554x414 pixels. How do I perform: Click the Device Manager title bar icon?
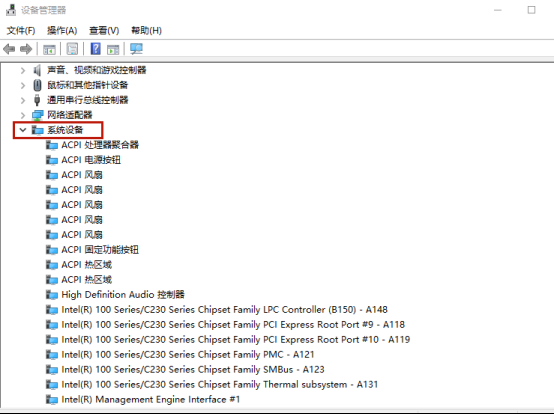pos(11,10)
